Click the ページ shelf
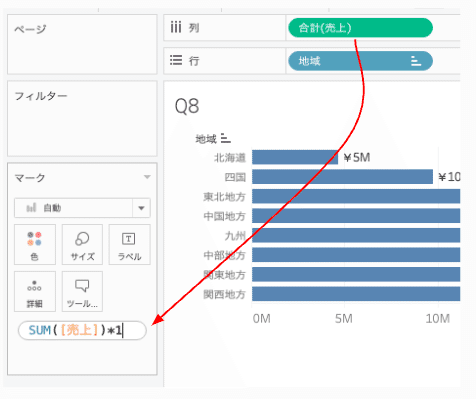Viewport: 476px width, 399px height. (x=82, y=44)
